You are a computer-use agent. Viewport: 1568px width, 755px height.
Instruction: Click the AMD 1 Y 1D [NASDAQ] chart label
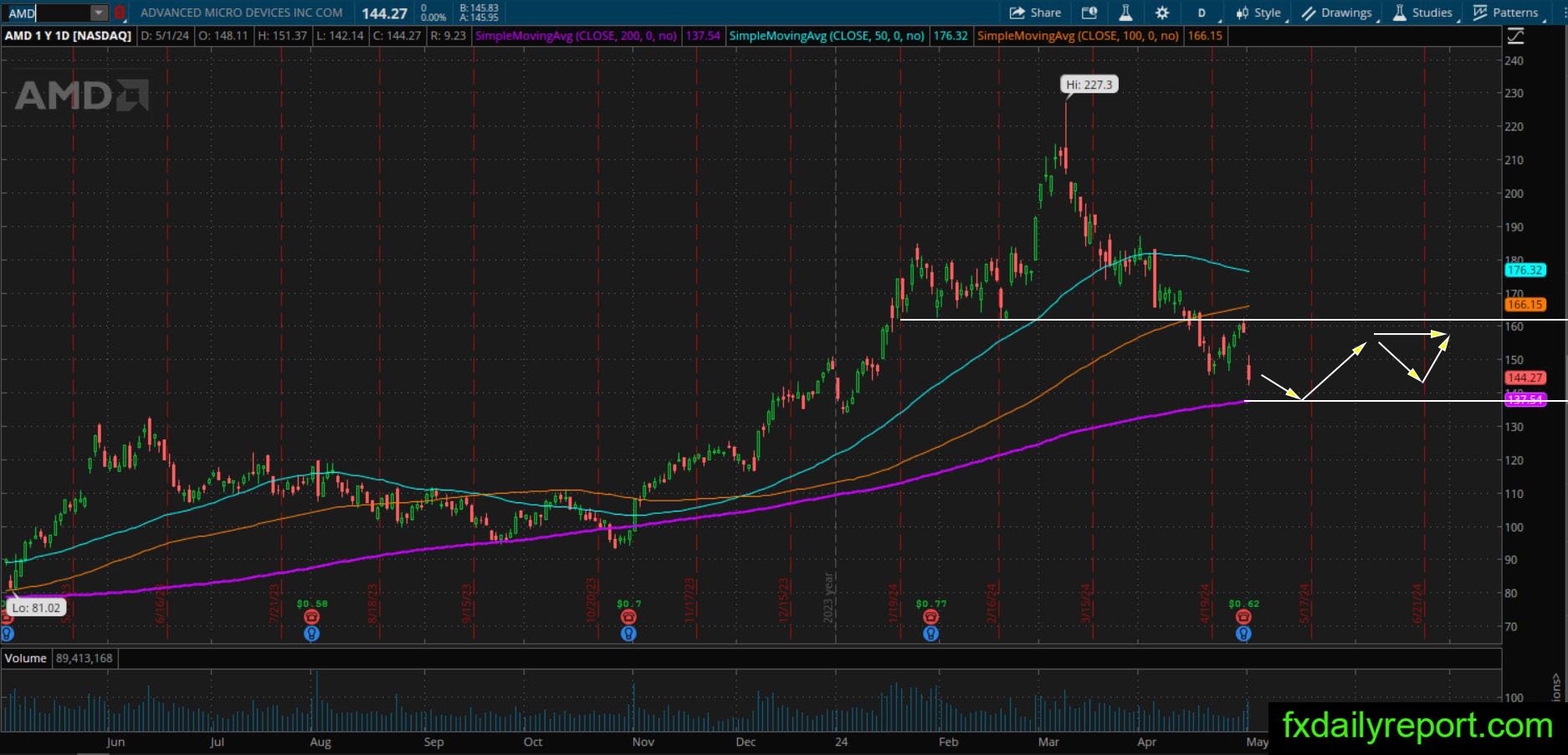[69, 36]
